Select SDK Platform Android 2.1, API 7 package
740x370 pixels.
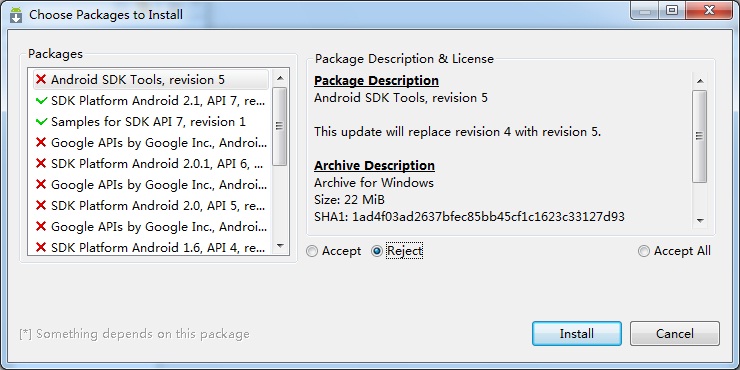pos(151,101)
